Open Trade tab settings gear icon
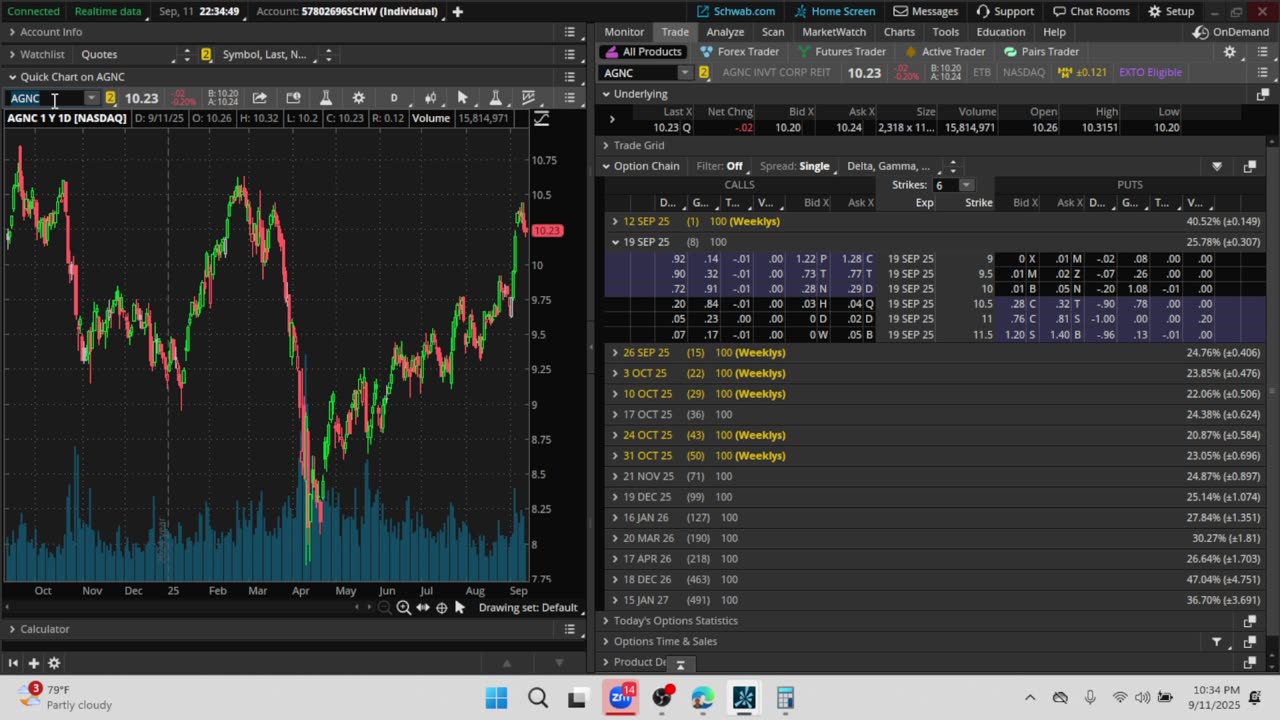Screen dimensions: 1280x720 (x=1230, y=52)
